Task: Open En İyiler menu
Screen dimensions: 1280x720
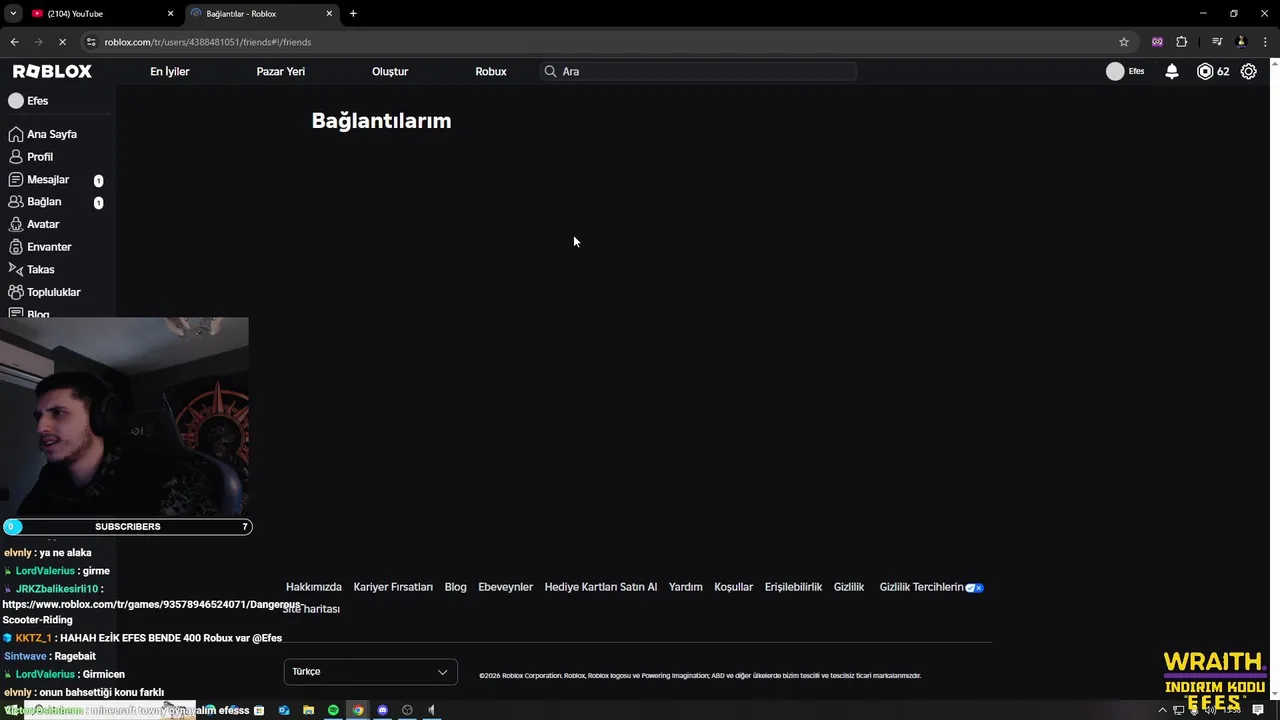Action: tap(170, 71)
